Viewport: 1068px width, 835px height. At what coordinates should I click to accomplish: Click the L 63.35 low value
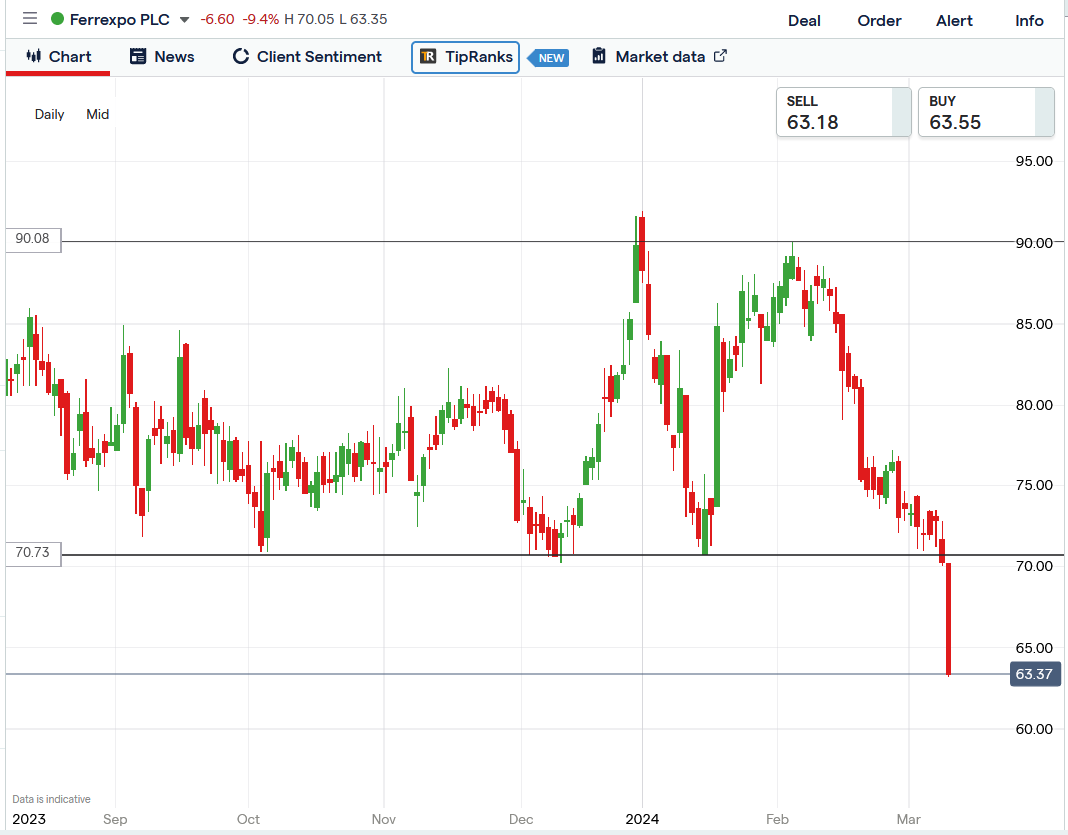[x=363, y=20]
